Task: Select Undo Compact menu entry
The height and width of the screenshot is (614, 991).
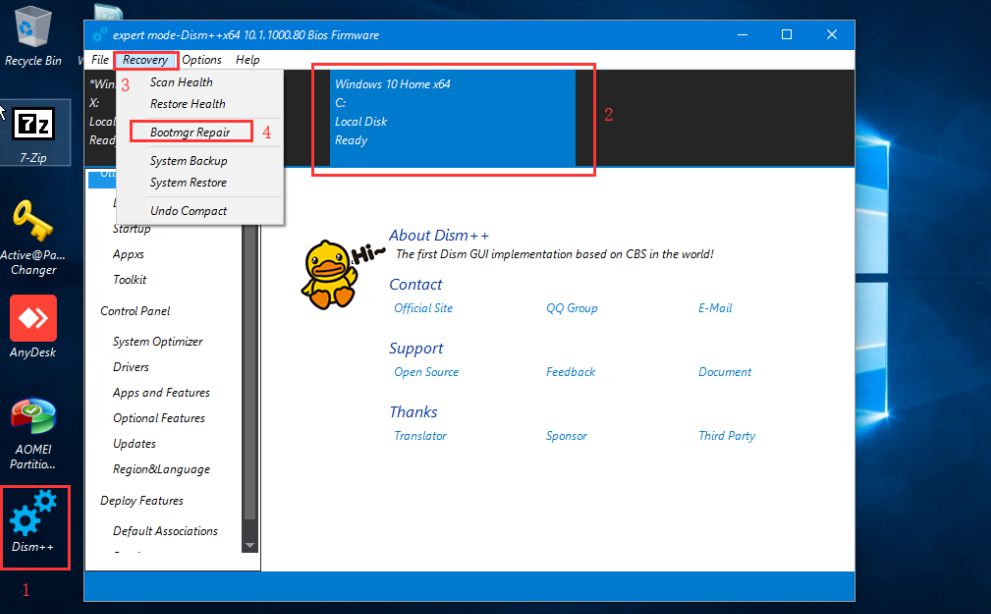Action: tap(188, 211)
